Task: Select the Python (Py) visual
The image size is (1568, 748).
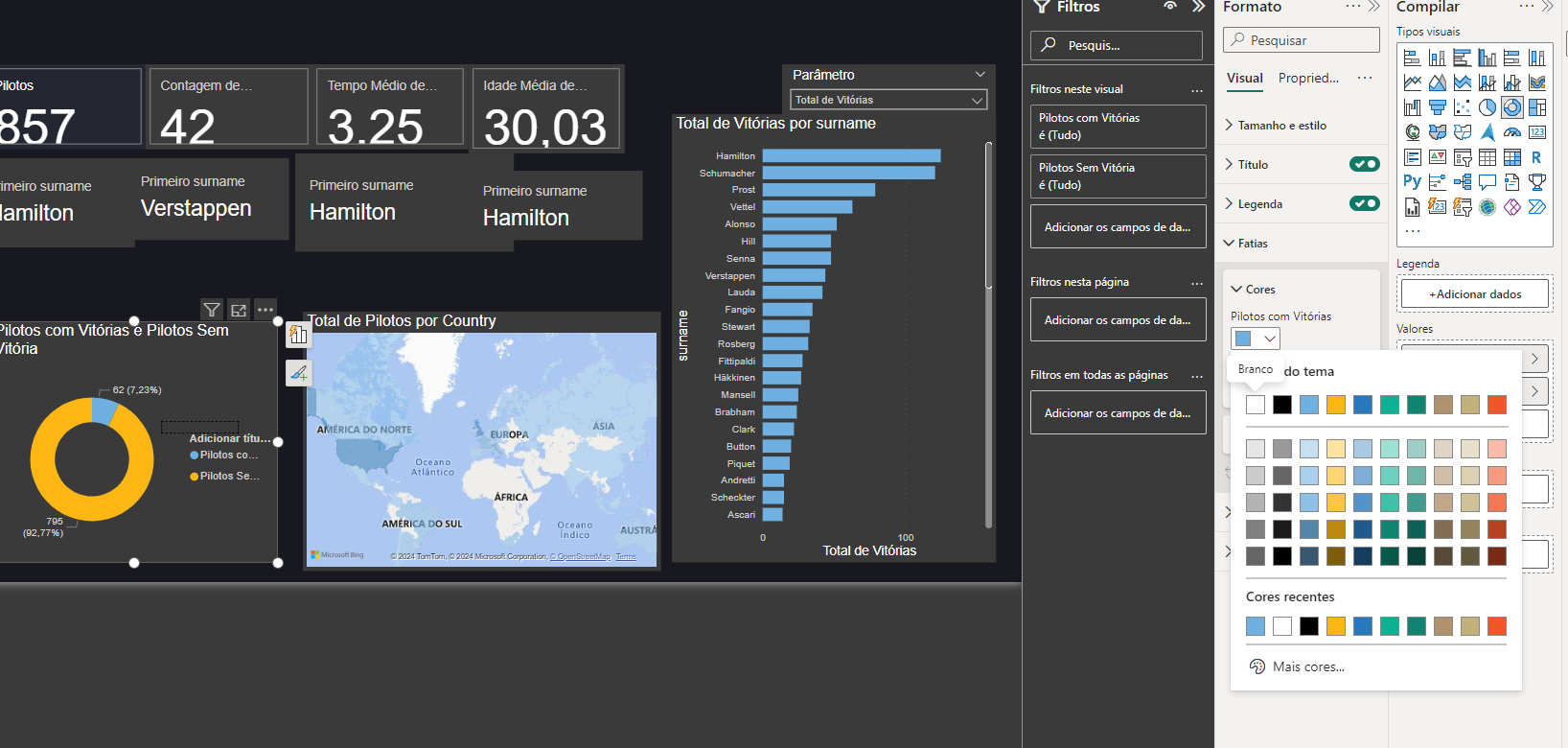Action: pyautogui.click(x=1413, y=181)
